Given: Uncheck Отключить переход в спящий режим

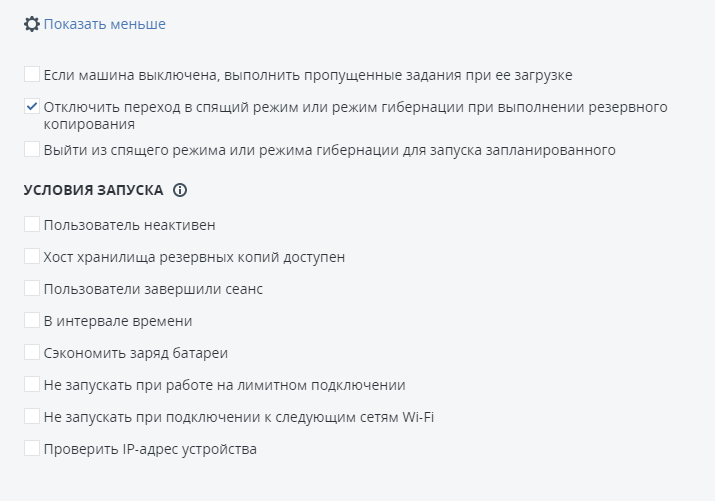Looking at the screenshot, I should pyautogui.click(x=32, y=106).
